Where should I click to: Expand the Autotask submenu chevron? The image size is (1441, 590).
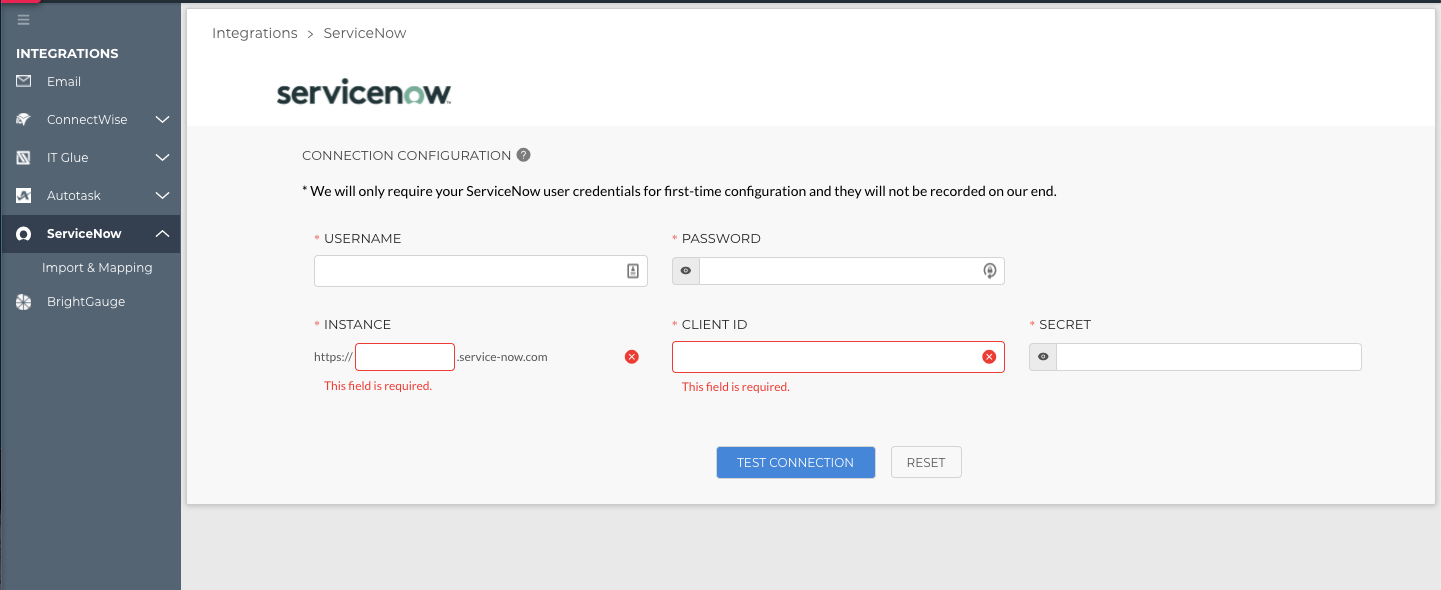tap(163, 196)
